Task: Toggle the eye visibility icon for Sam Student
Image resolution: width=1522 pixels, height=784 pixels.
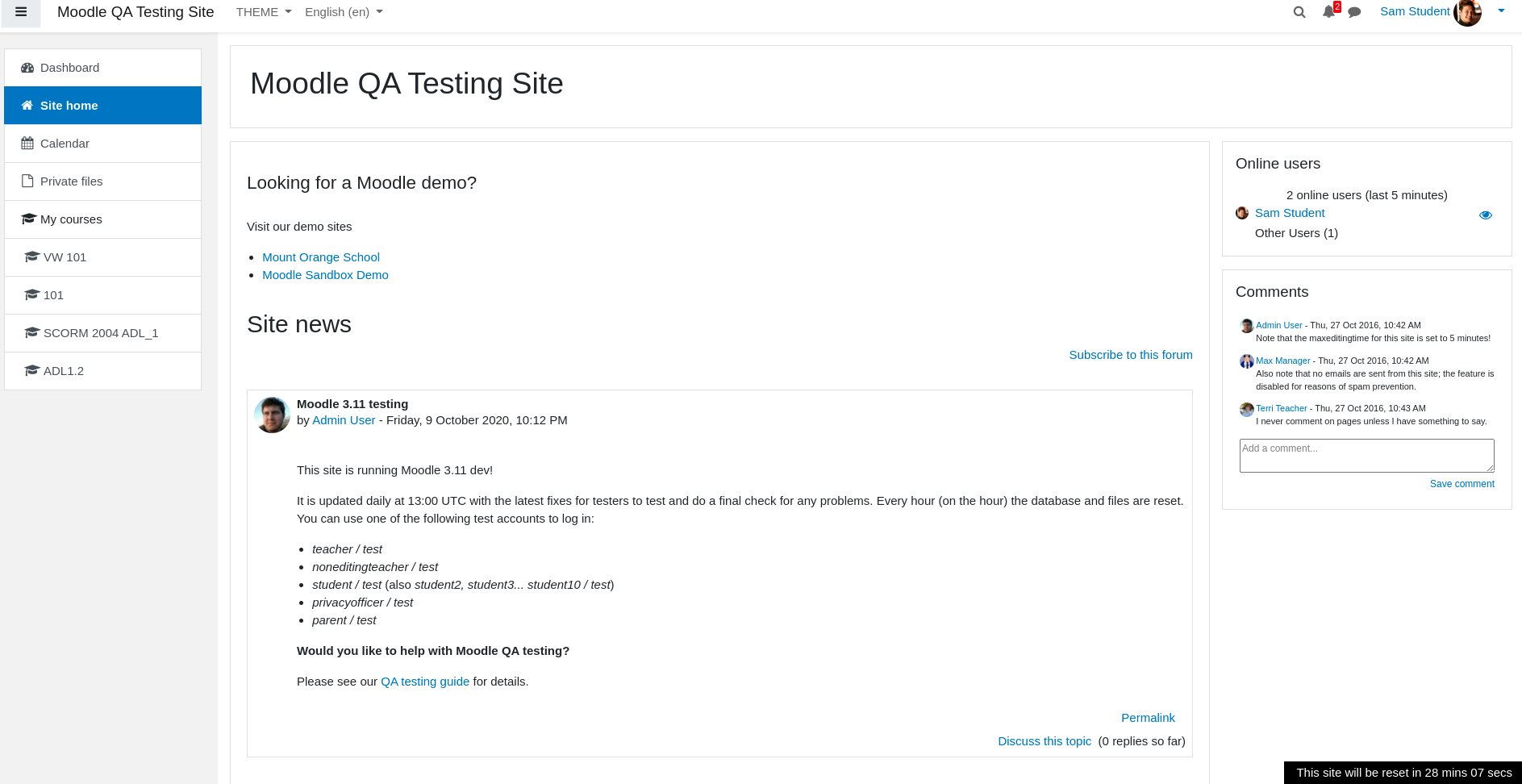Action: pos(1486,215)
